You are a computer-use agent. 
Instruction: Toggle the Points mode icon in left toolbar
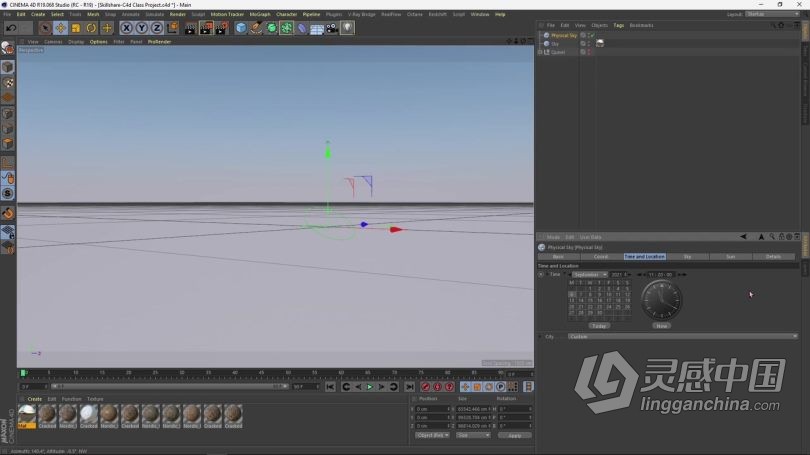[x=8, y=114]
